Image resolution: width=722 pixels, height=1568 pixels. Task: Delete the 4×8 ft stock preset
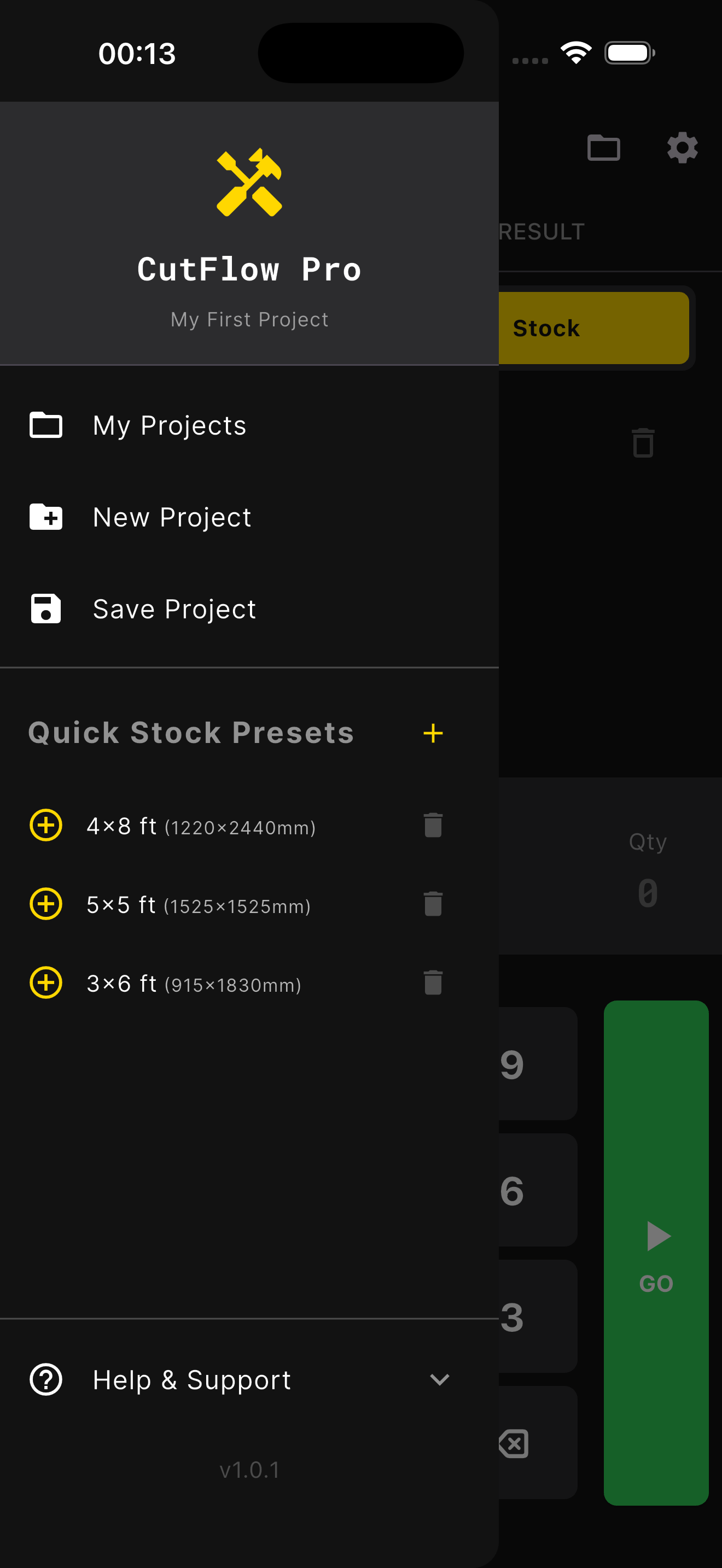pos(432,826)
